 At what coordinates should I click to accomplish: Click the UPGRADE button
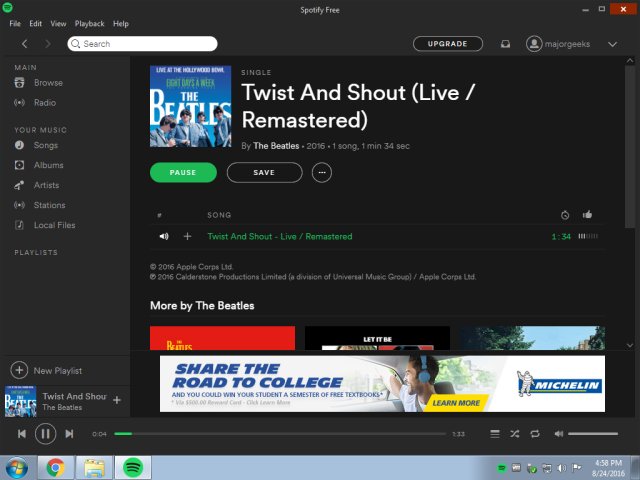pos(447,44)
